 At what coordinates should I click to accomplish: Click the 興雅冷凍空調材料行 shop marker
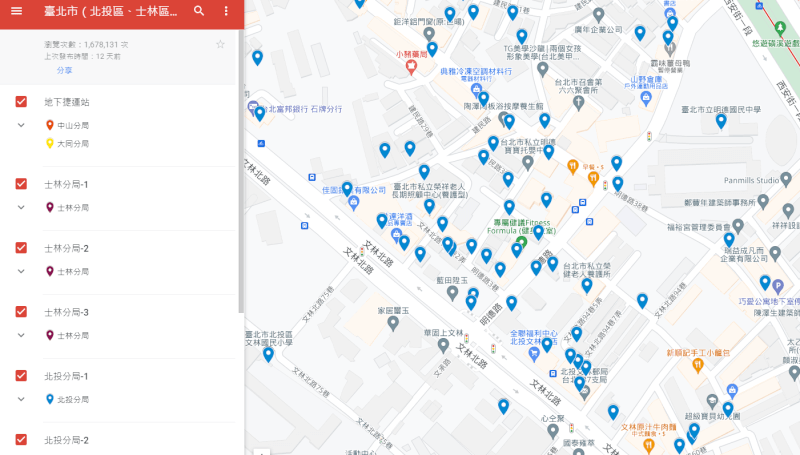[x=476, y=90]
